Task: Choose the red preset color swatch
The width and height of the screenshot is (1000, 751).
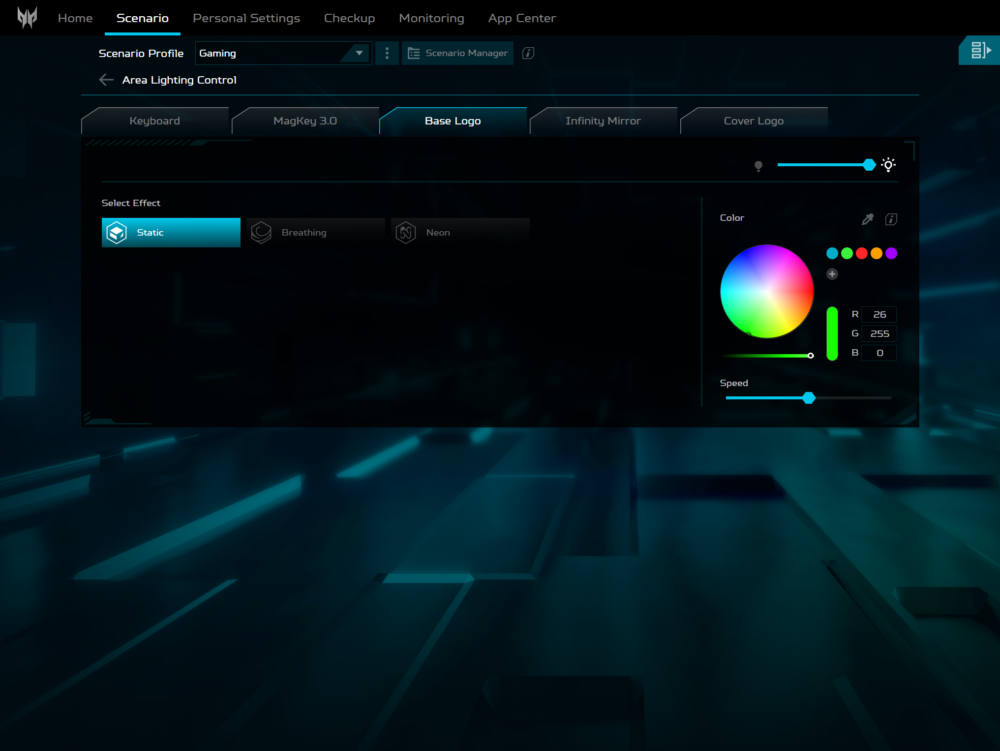Action: click(x=862, y=253)
